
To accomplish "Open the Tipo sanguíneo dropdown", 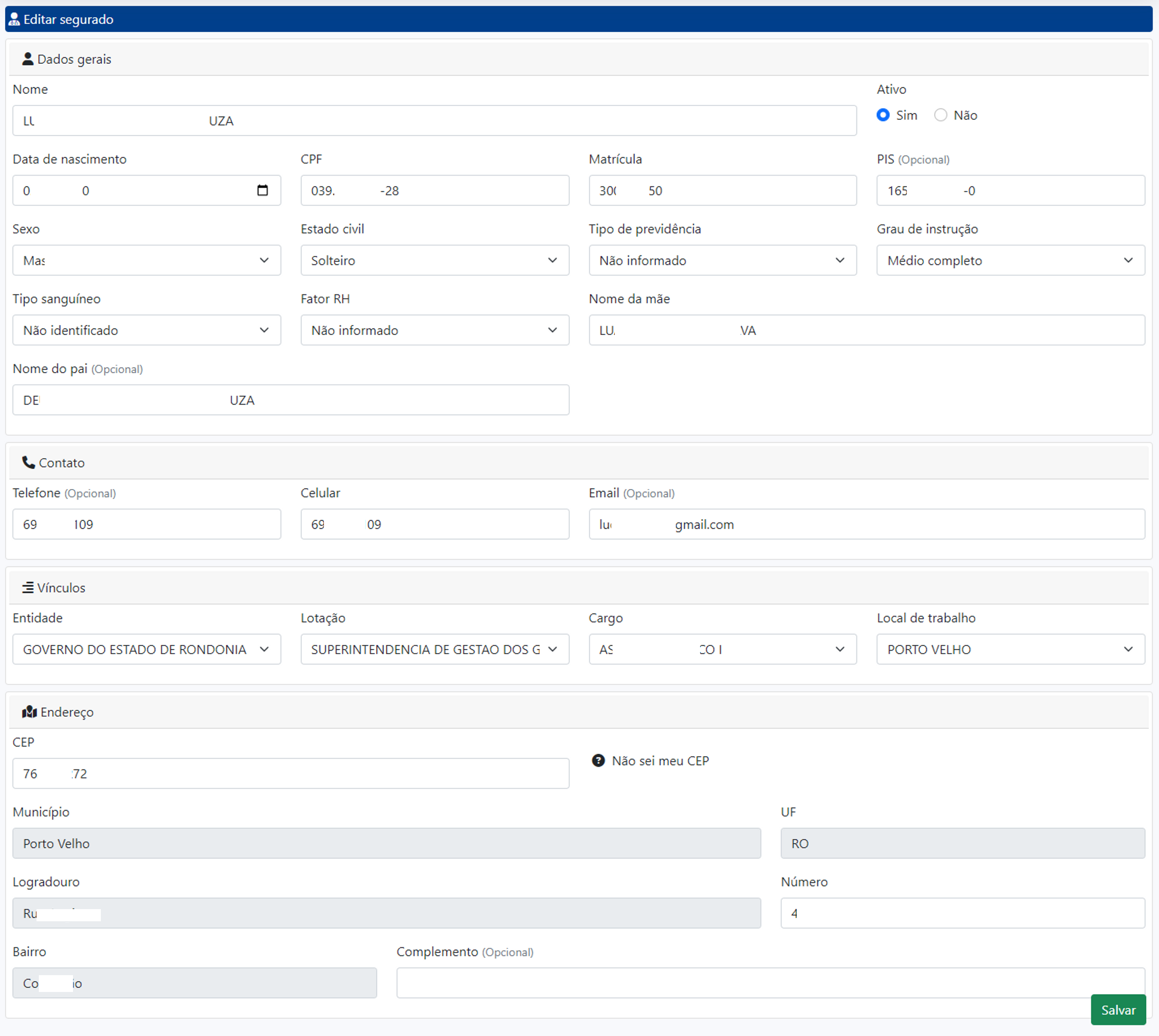I will pyautogui.click(x=147, y=330).
